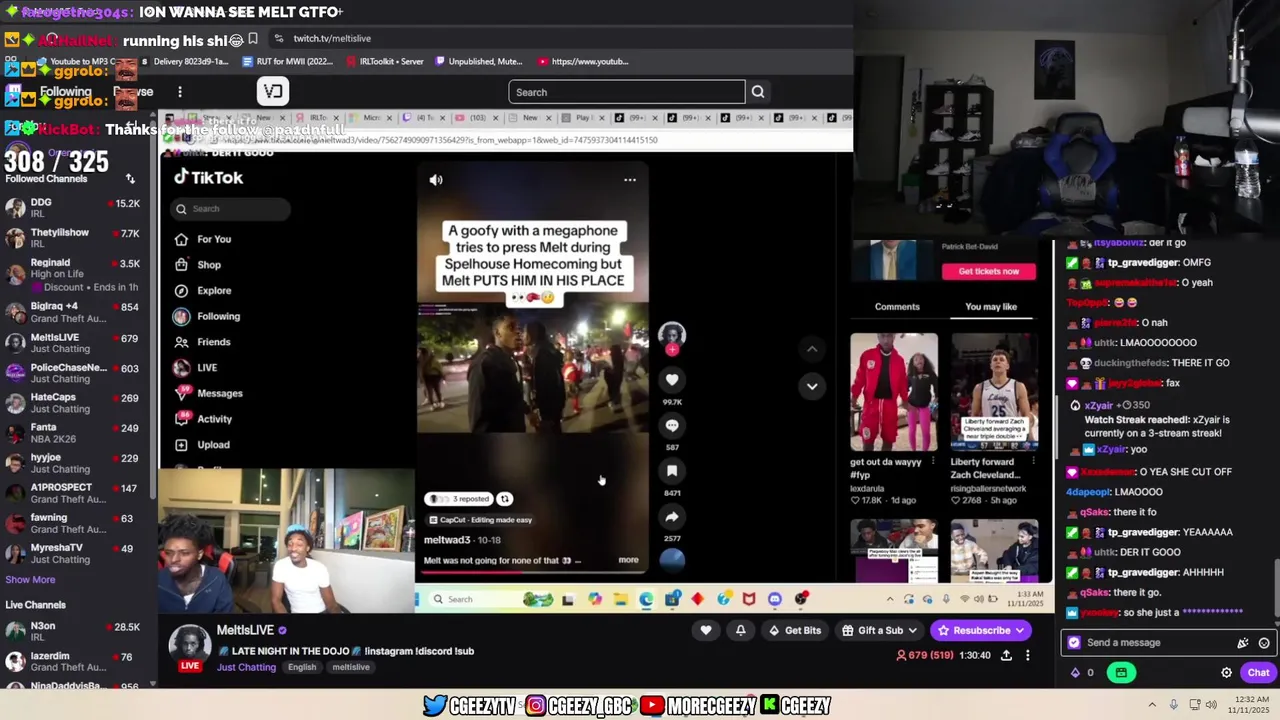Viewport: 1280px width, 720px height.
Task: Open Fanta NBA 2K26 channel
Action: pyautogui.click(x=76, y=433)
